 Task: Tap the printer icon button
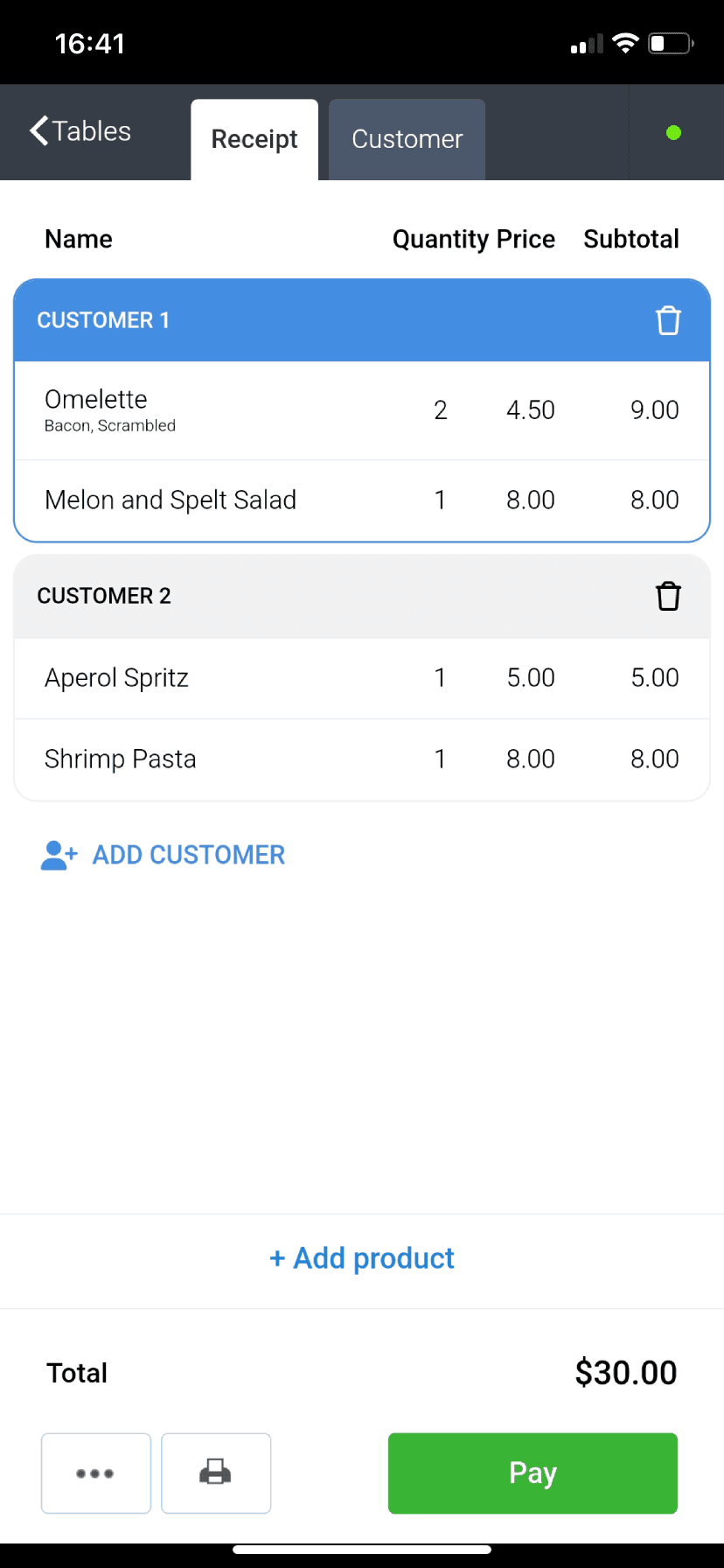click(x=216, y=1473)
